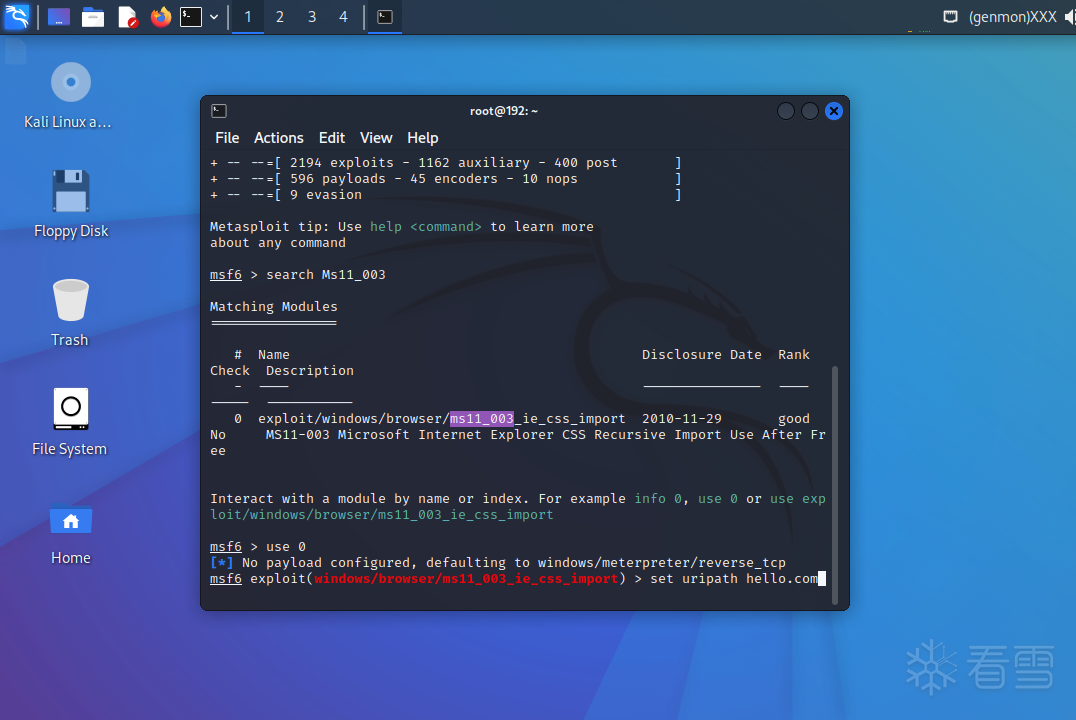Open the Actions menu in the terminal

tap(279, 138)
